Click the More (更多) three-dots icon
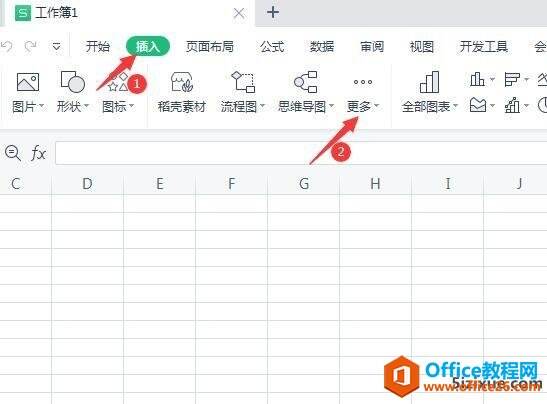 click(362, 82)
